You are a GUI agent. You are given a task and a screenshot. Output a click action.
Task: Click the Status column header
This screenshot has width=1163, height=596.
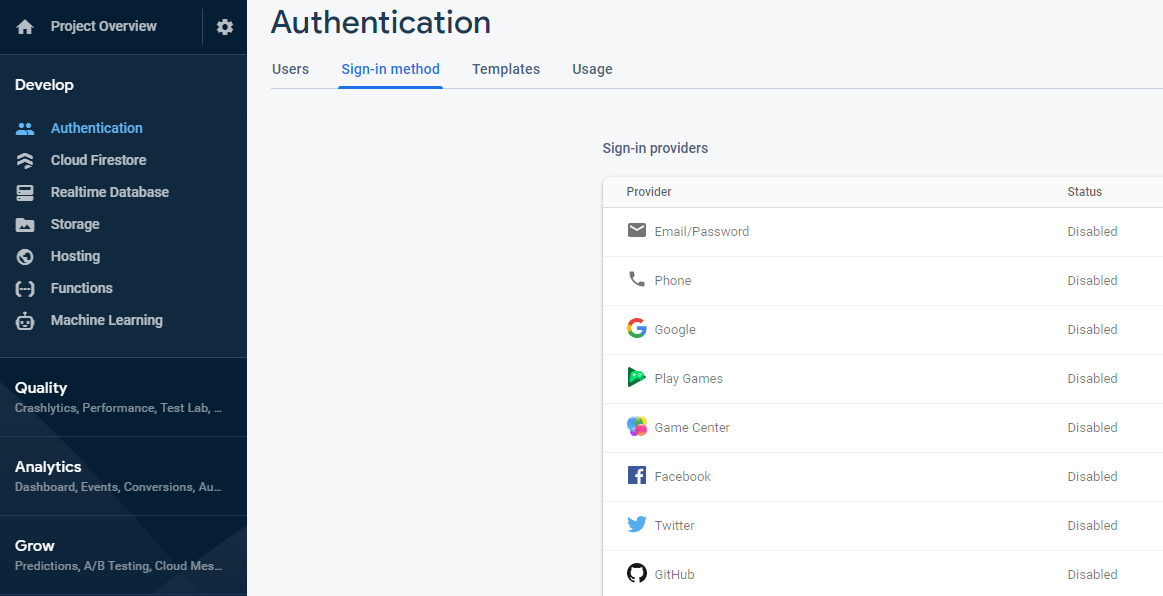click(1084, 191)
